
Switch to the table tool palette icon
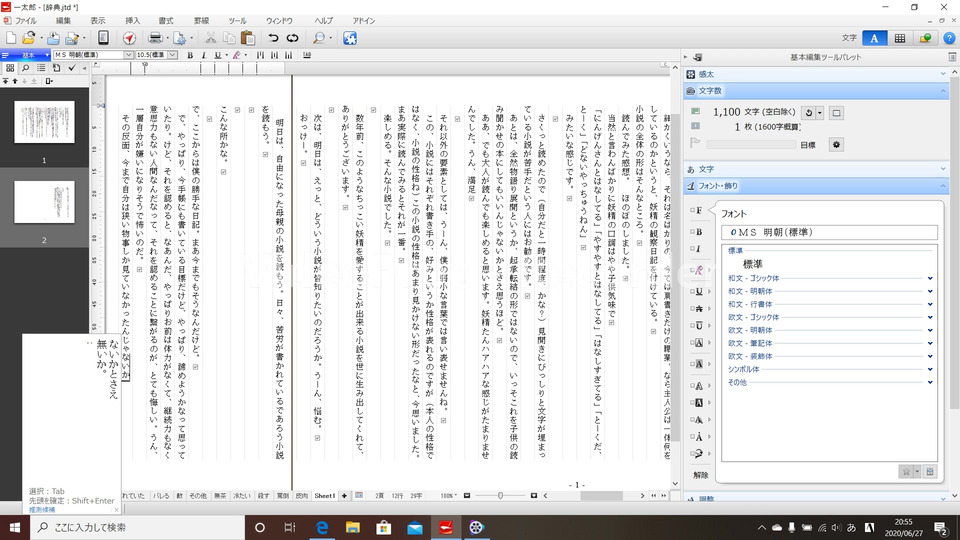click(900, 38)
